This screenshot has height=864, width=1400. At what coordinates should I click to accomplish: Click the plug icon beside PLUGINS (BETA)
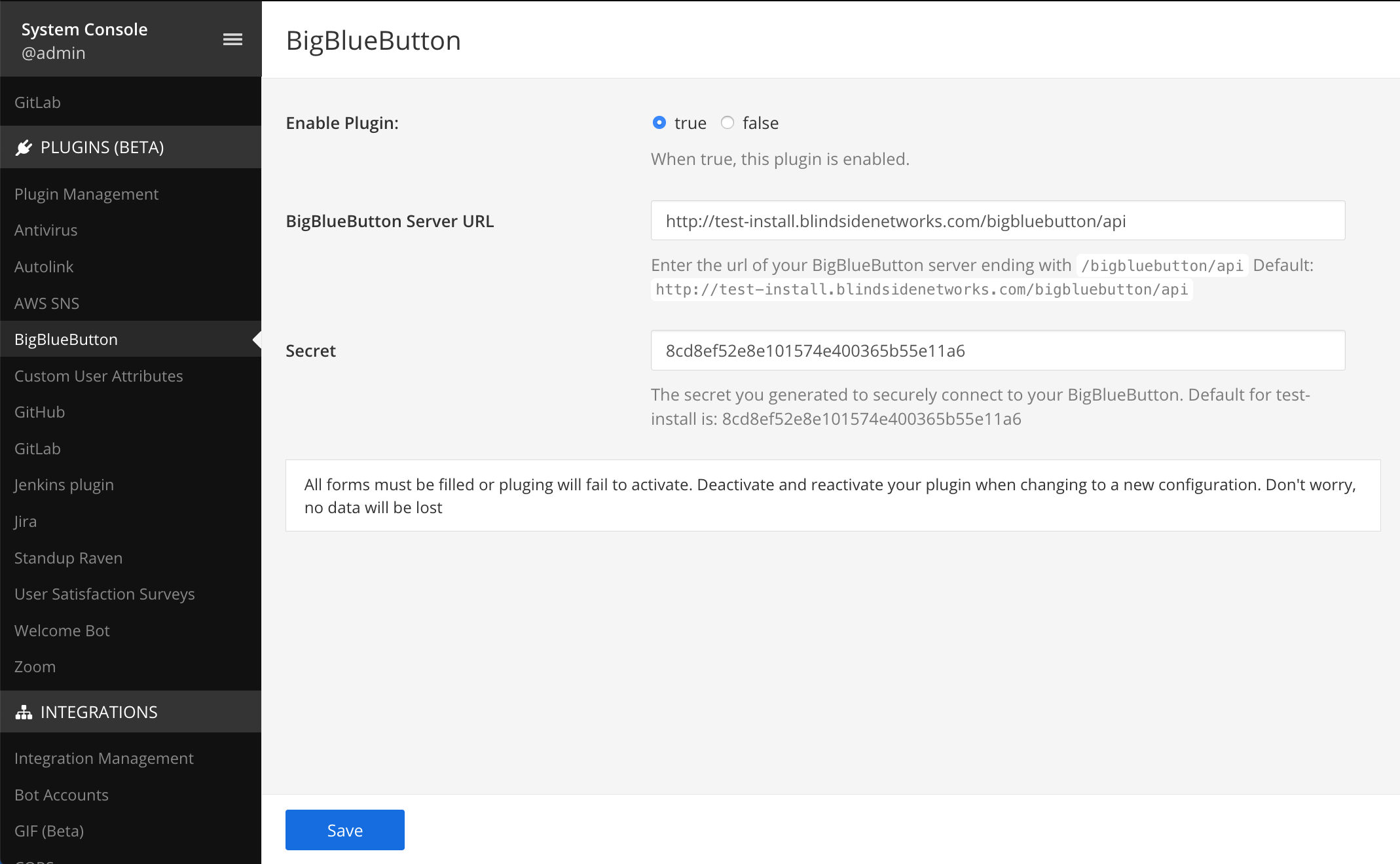pyautogui.click(x=24, y=147)
